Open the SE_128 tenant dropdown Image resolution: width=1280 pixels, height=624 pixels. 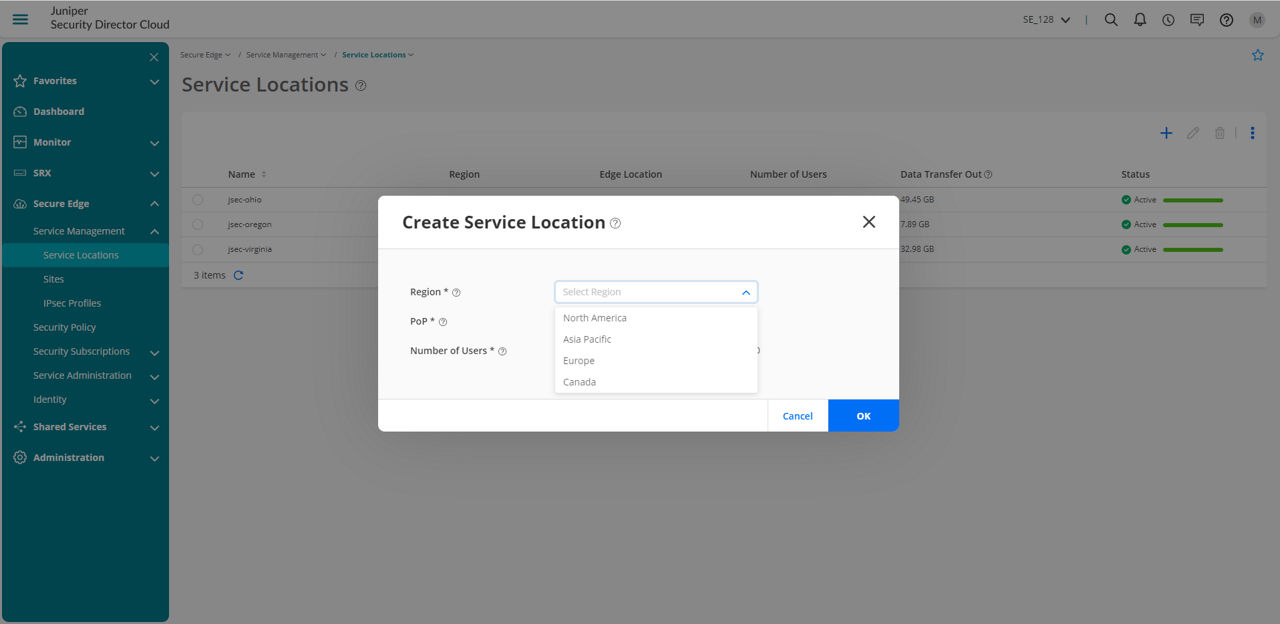pos(1045,19)
